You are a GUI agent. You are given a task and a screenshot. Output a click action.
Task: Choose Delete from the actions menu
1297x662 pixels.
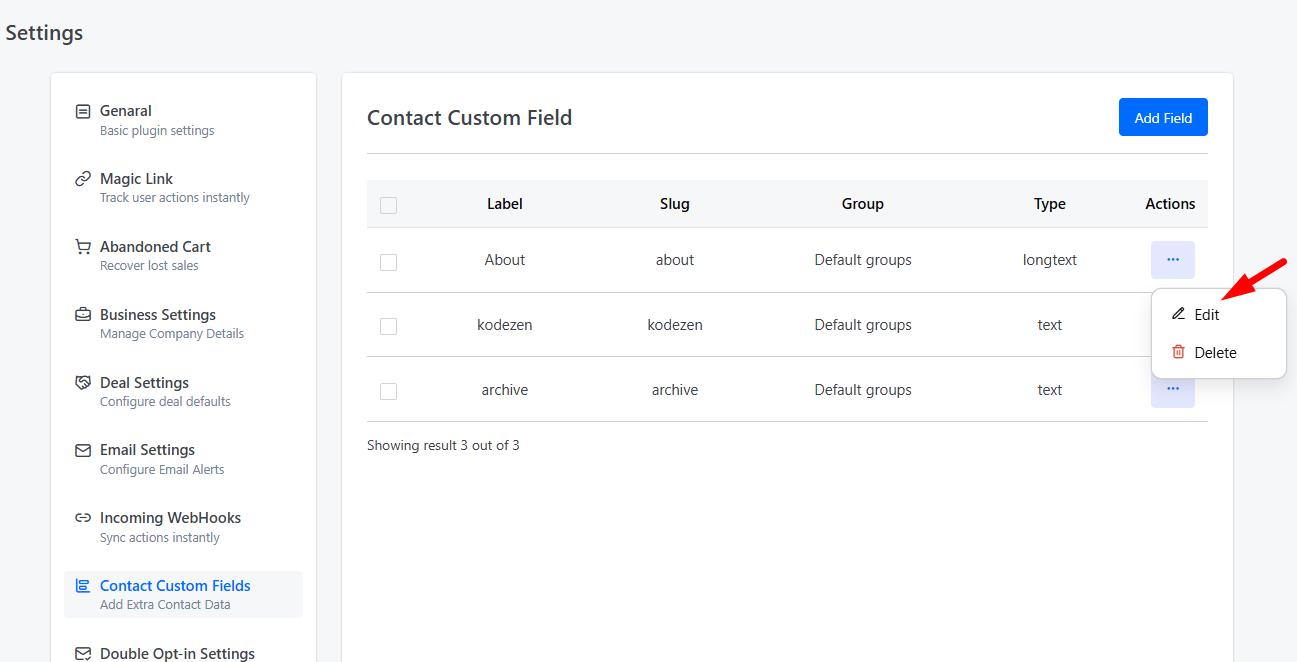pyautogui.click(x=1219, y=352)
